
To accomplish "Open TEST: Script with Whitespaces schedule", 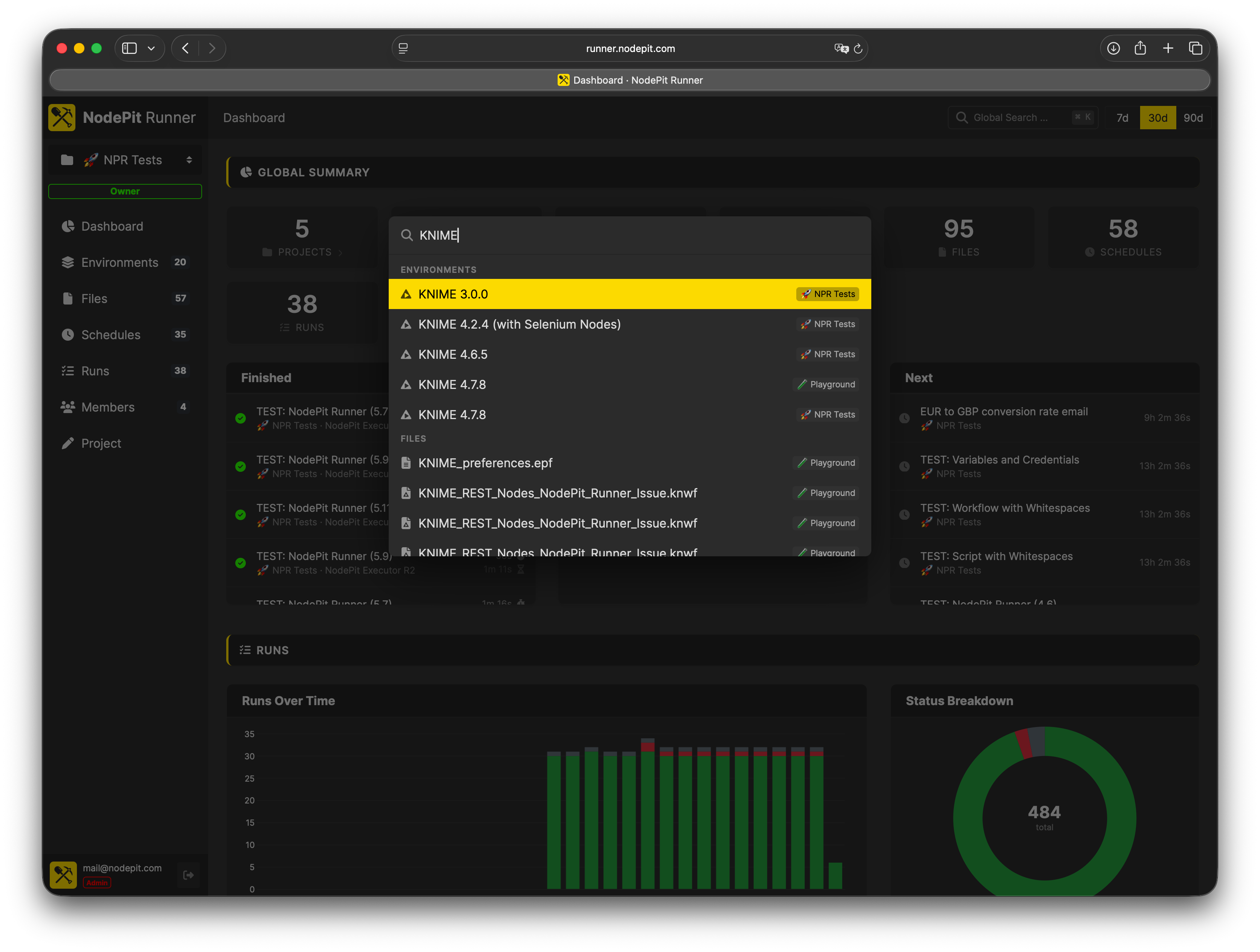I will (1045, 563).
